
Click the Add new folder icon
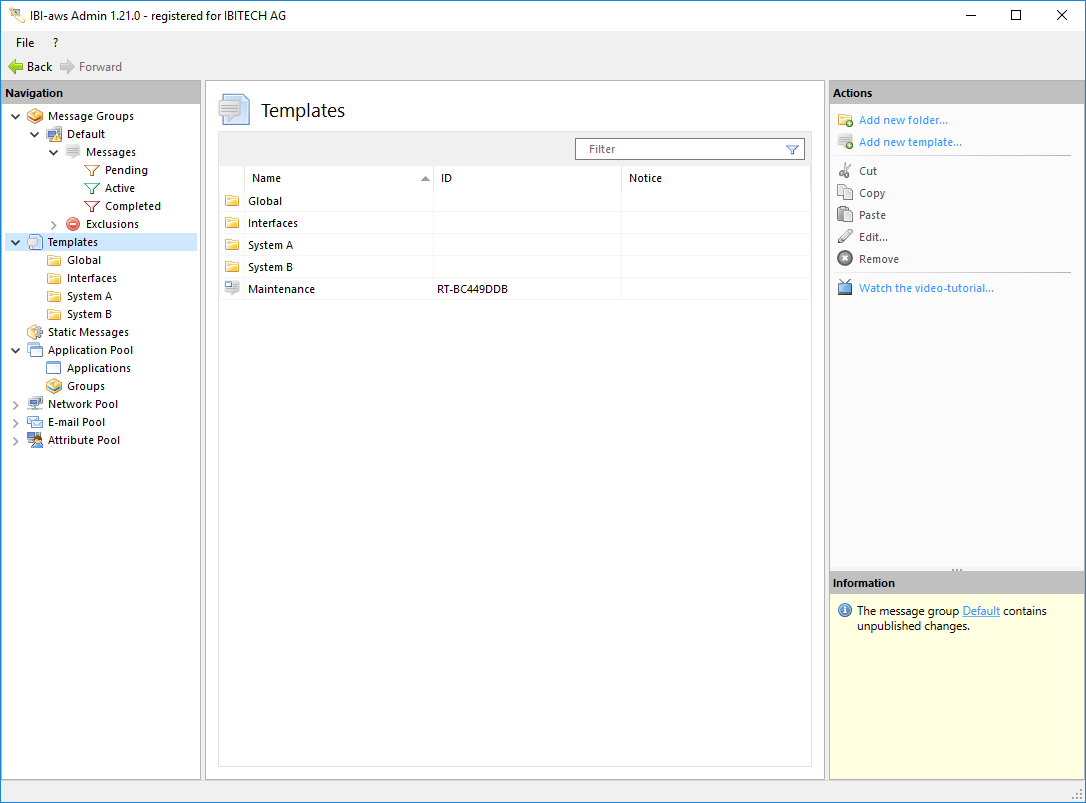point(845,120)
